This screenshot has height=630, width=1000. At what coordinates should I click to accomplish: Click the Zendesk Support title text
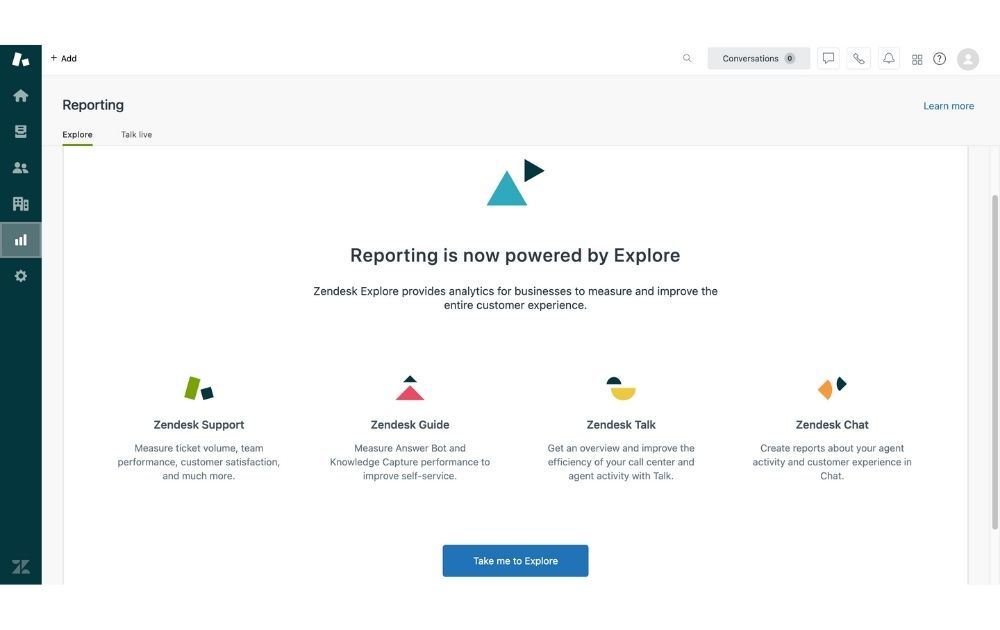coord(198,425)
